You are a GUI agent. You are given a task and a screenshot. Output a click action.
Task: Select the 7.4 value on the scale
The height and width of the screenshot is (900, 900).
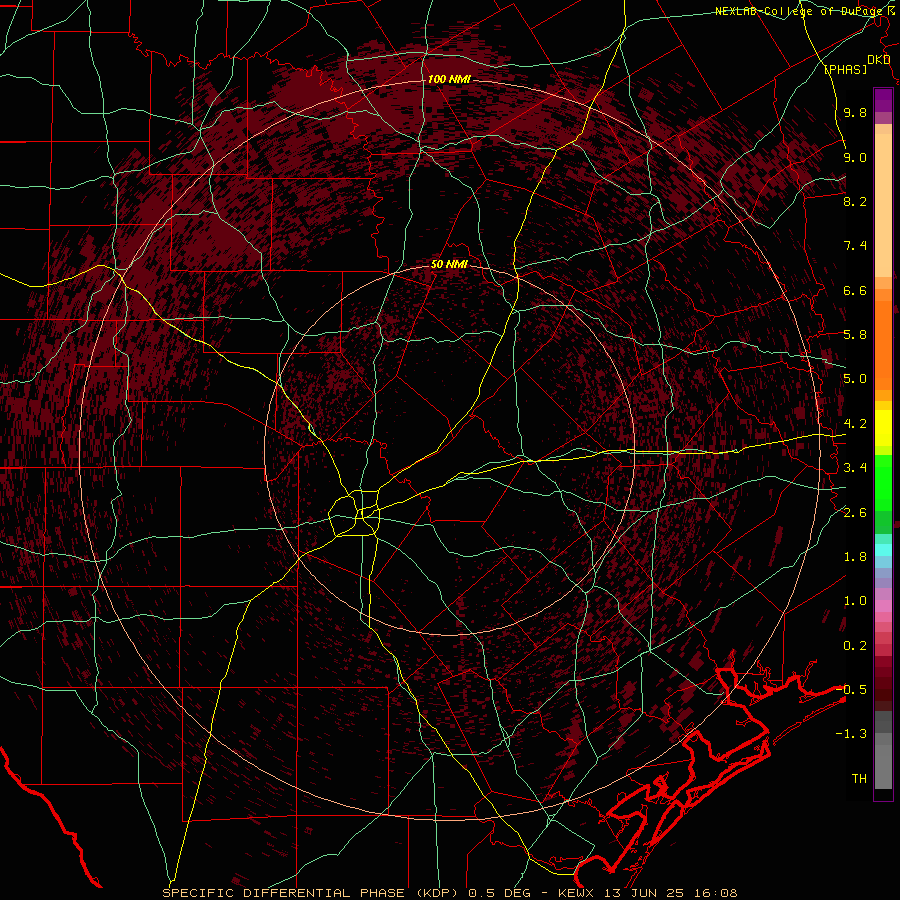click(855, 246)
